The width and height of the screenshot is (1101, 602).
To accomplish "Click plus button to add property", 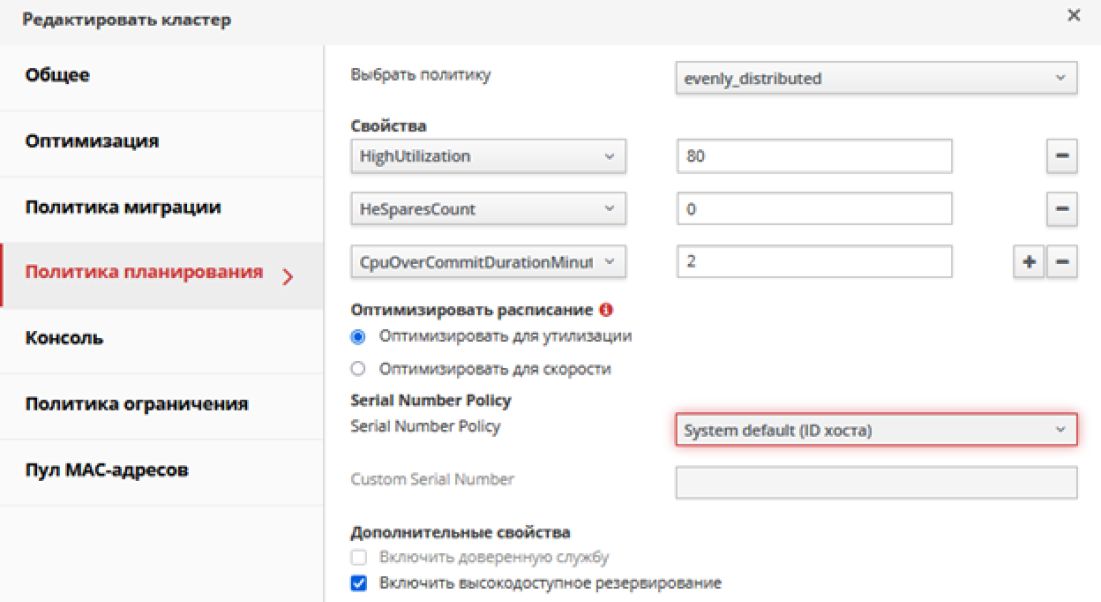I will 1028,262.
